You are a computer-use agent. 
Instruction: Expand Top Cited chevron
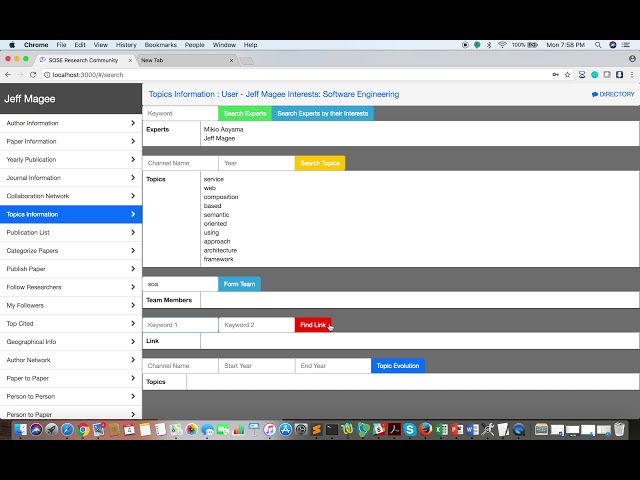[133, 323]
